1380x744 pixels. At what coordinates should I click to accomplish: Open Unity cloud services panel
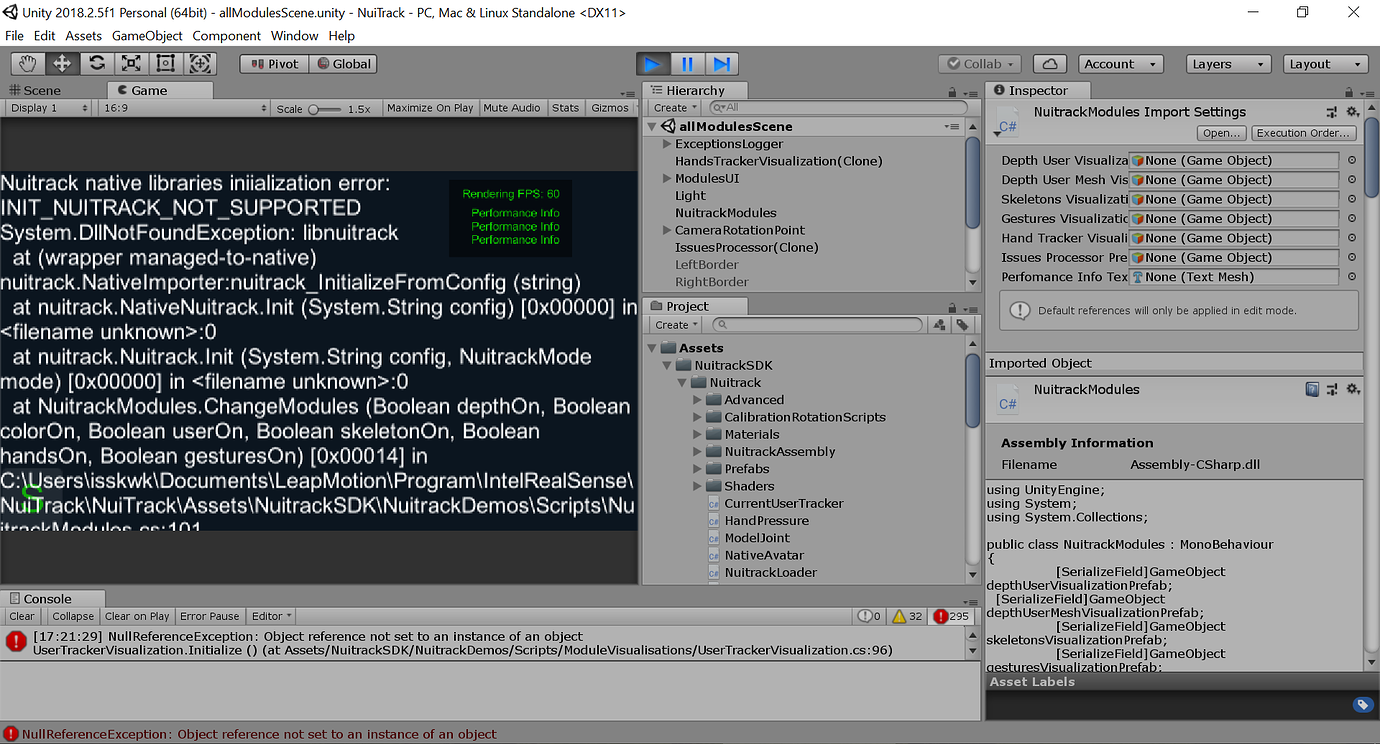tap(1050, 63)
